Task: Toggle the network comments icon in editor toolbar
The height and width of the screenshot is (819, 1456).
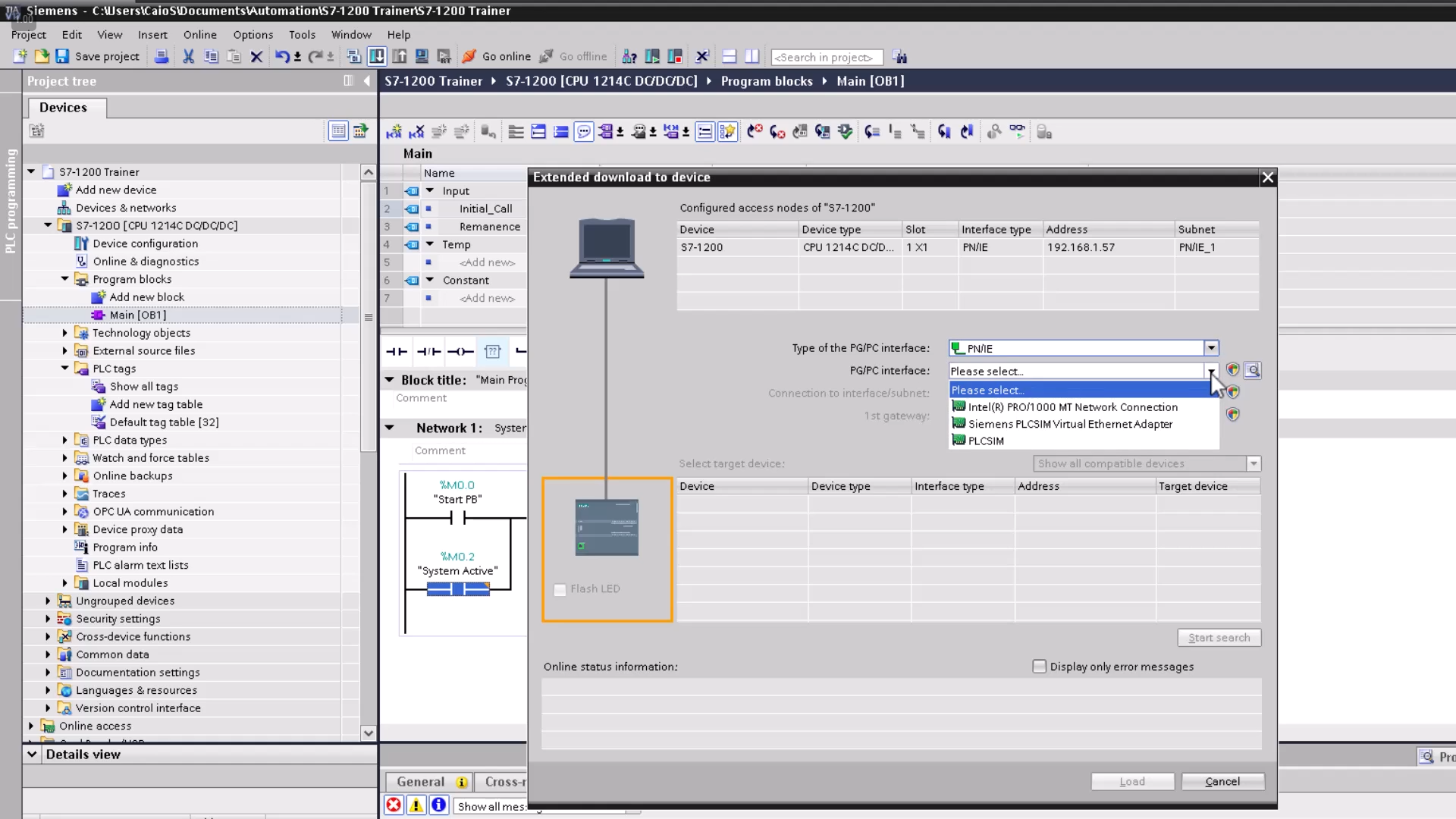Action: [x=704, y=132]
